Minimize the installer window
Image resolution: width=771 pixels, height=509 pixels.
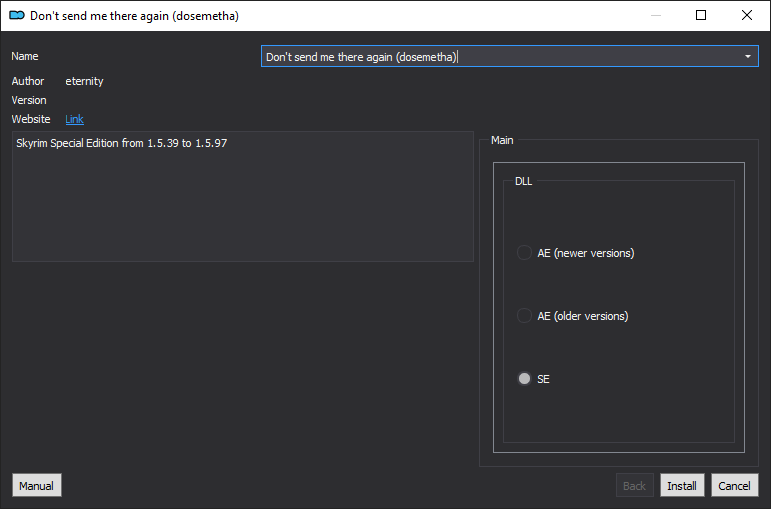(x=656, y=15)
